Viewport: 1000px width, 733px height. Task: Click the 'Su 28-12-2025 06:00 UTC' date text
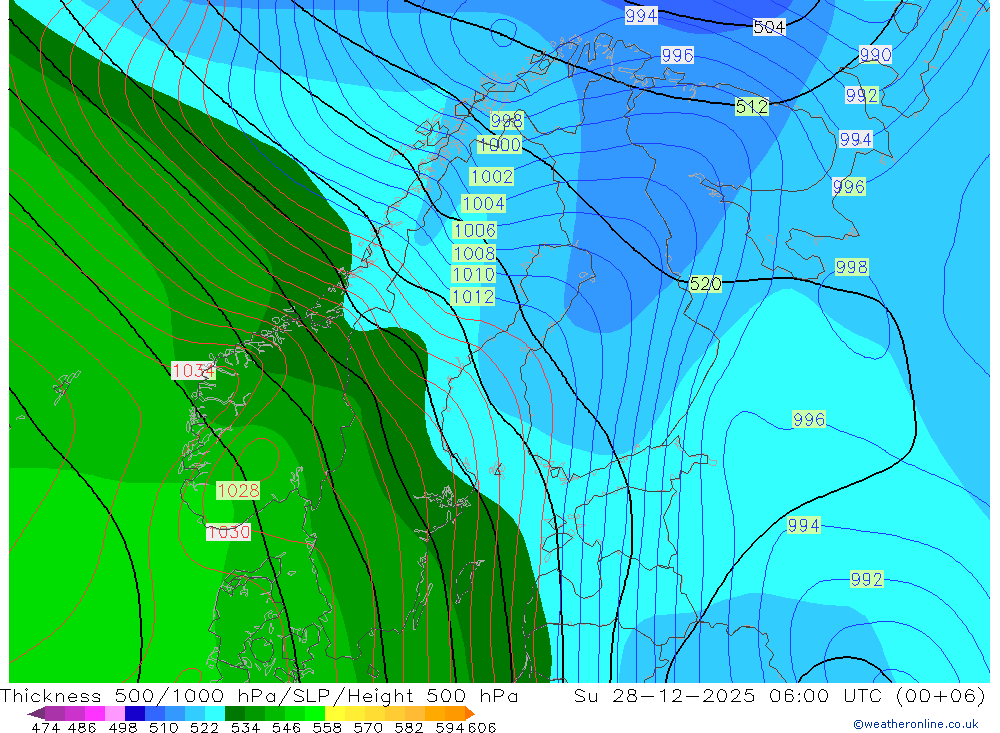[x=728, y=695]
